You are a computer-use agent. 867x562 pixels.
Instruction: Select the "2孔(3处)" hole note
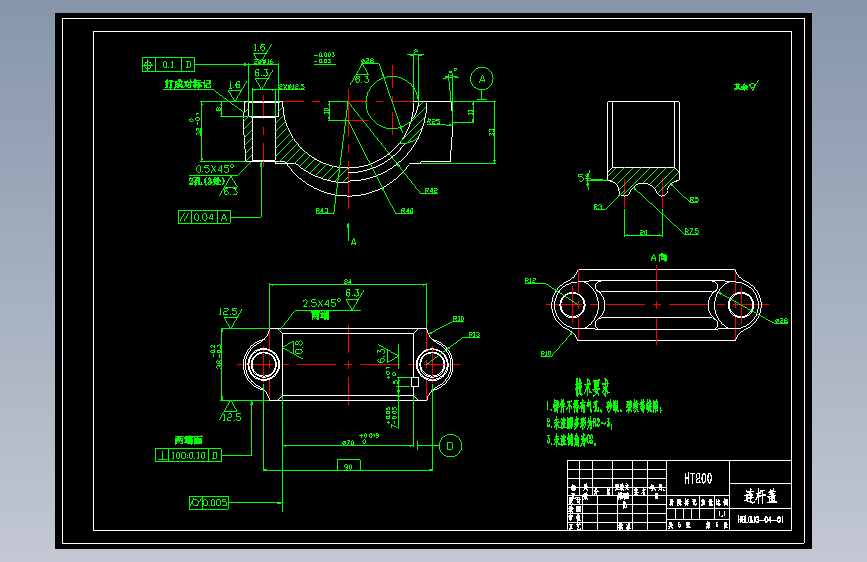206,181
